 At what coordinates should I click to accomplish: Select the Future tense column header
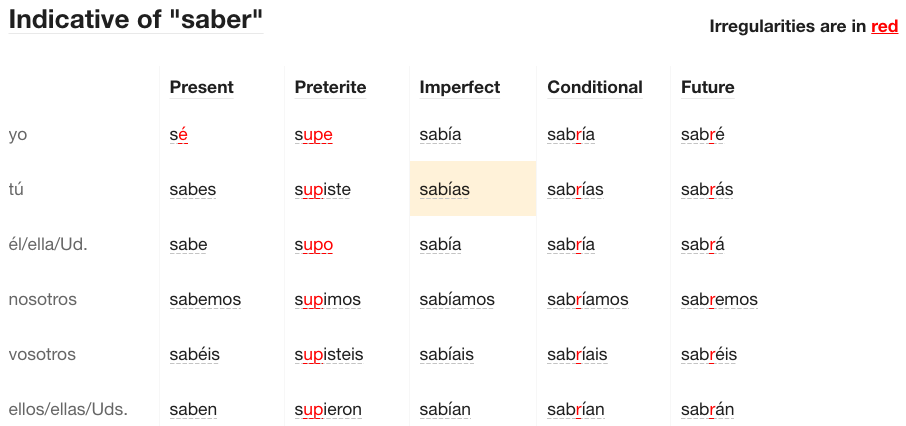(707, 87)
